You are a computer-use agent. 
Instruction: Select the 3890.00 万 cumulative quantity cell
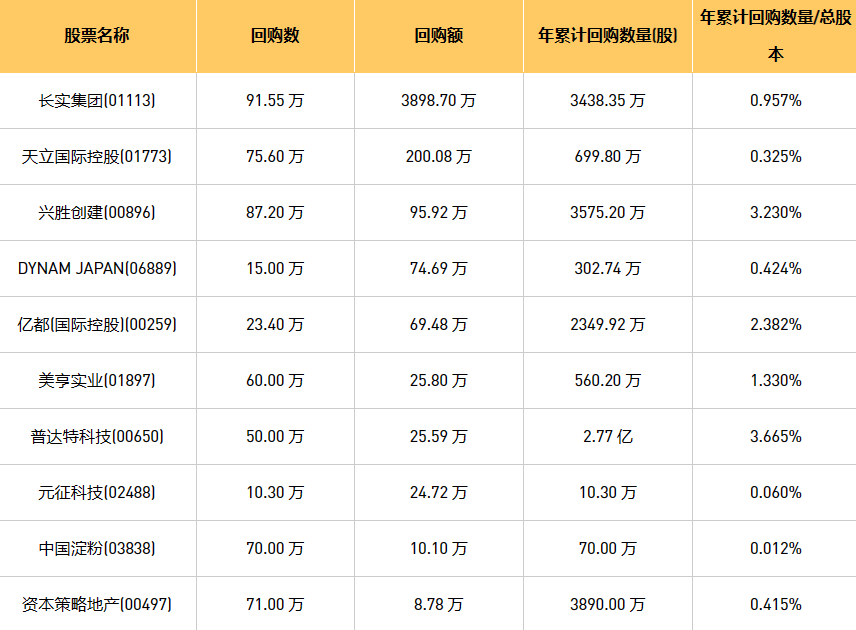click(x=607, y=604)
